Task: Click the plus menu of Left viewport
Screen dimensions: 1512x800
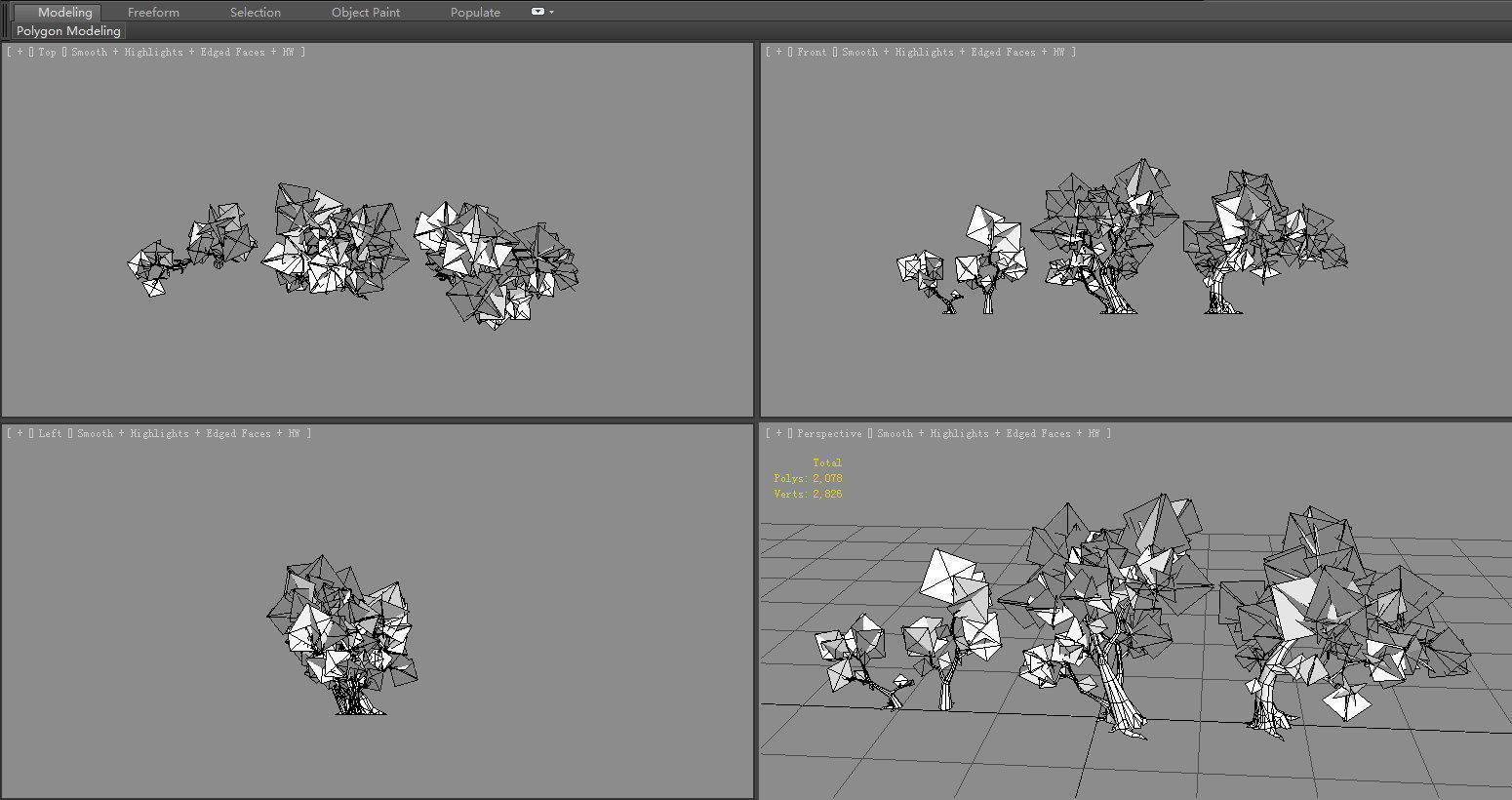Action: click(20, 433)
